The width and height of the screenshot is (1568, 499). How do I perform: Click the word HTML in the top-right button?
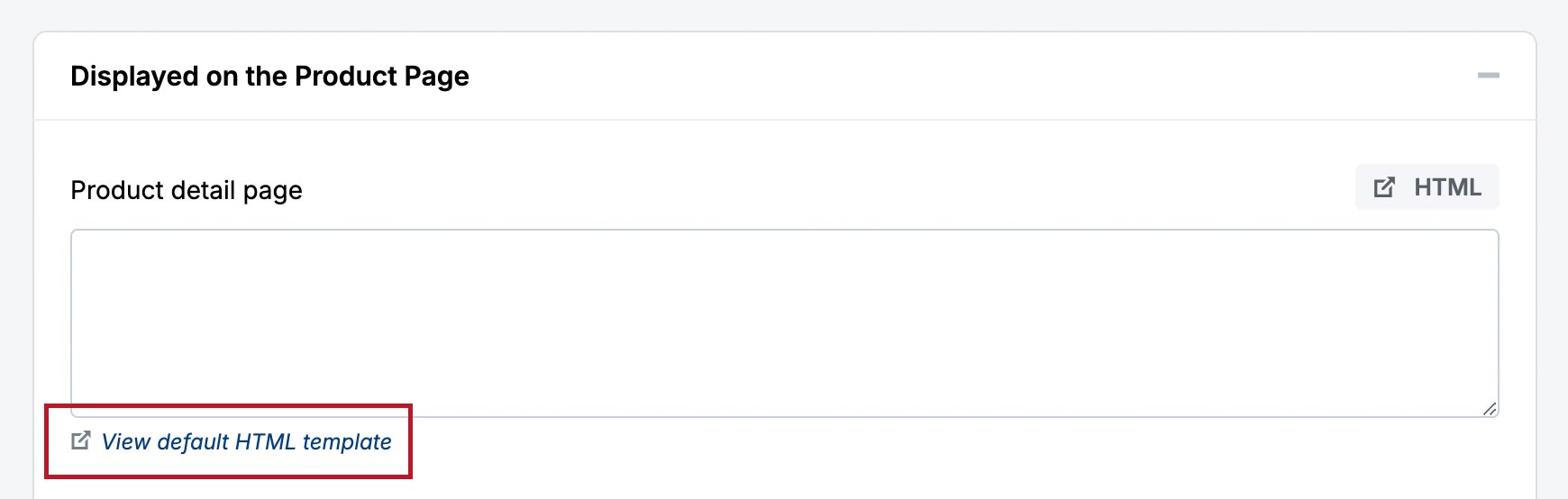pyautogui.click(x=1447, y=187)
